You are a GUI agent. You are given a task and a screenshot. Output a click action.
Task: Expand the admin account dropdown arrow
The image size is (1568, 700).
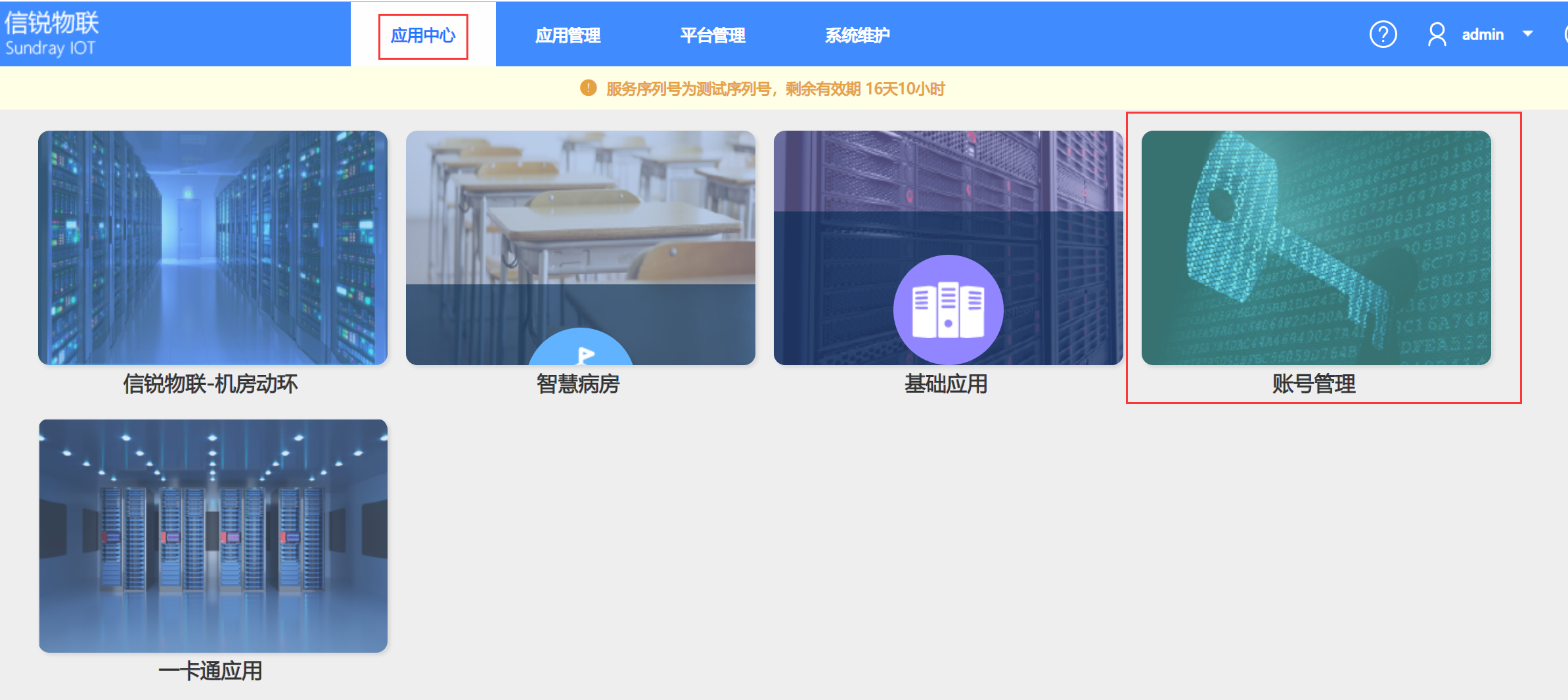click(1528, 33)
